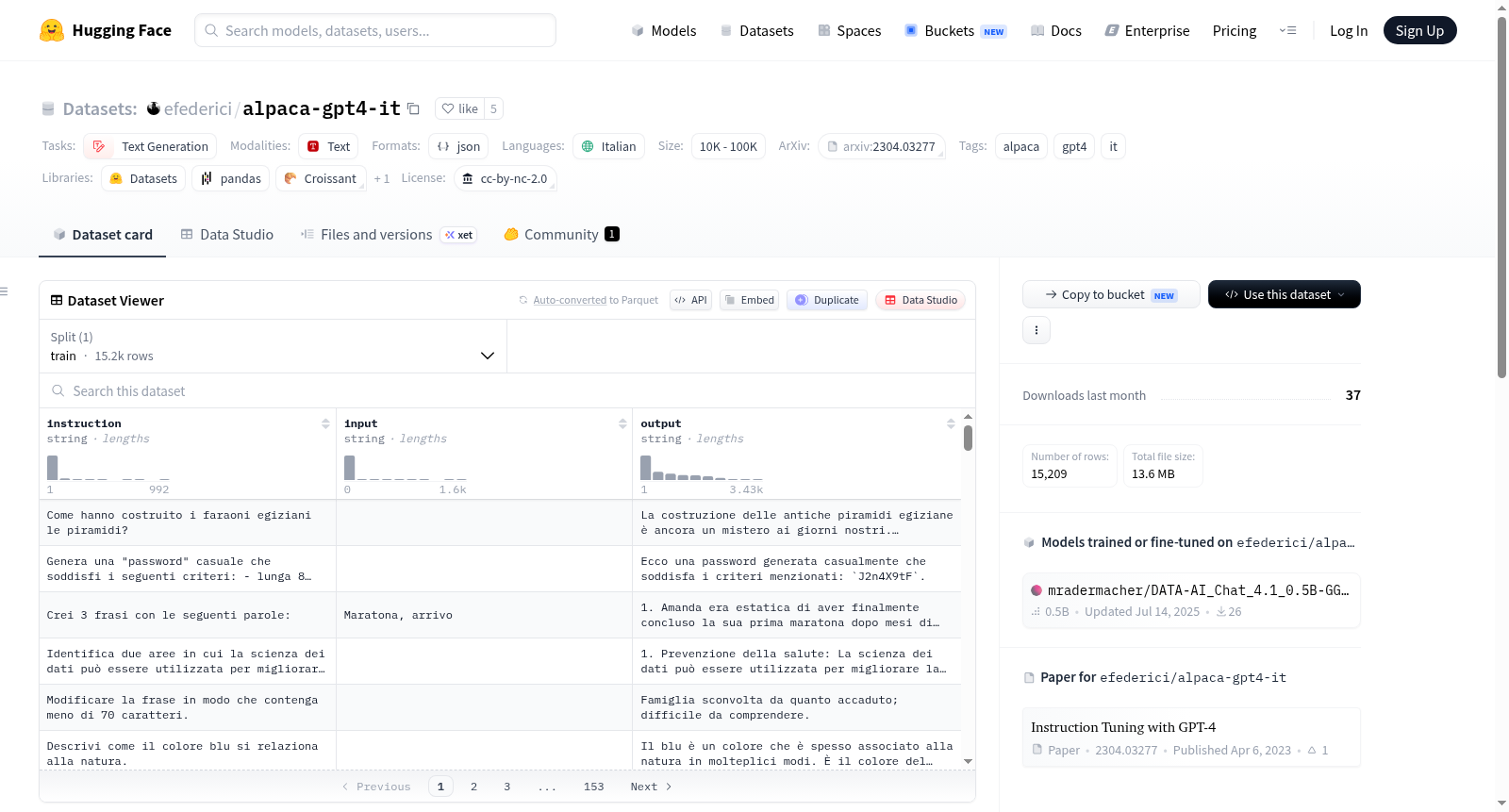Open the Files and versions tab
The width and height of the screenshot is (1509, 812).
coord(389,234)
